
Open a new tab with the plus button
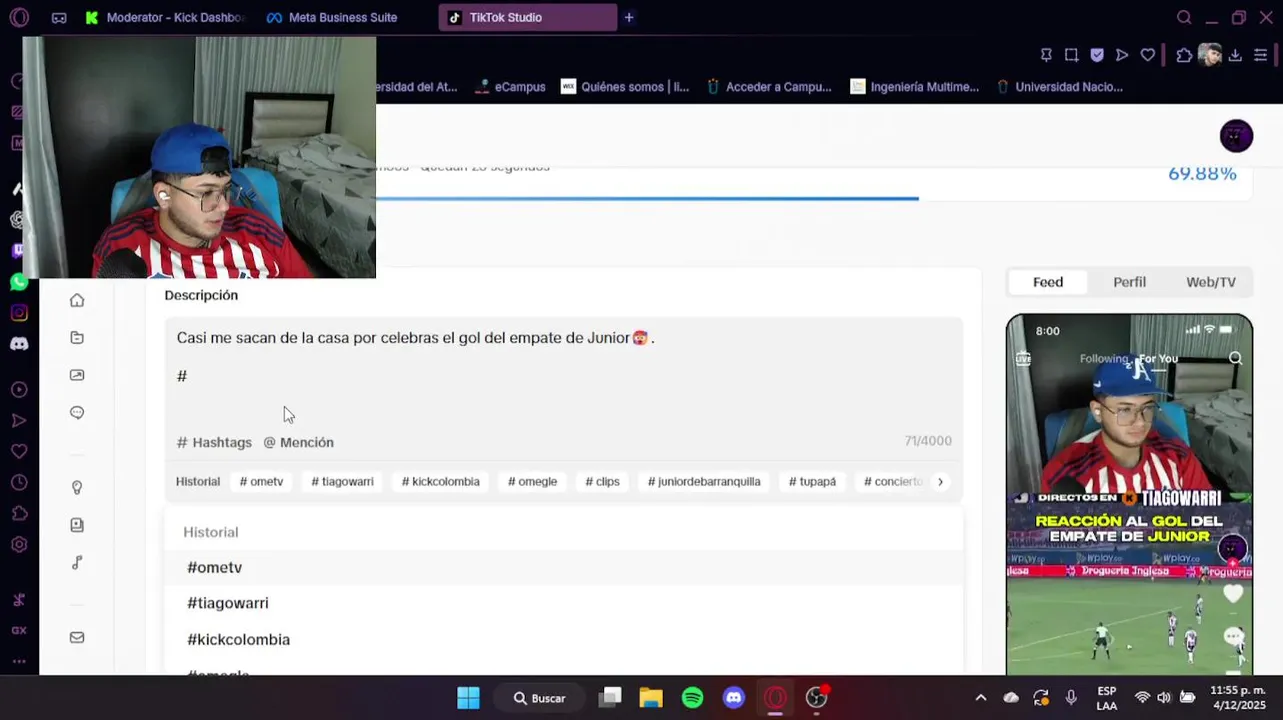coord(629,17)
